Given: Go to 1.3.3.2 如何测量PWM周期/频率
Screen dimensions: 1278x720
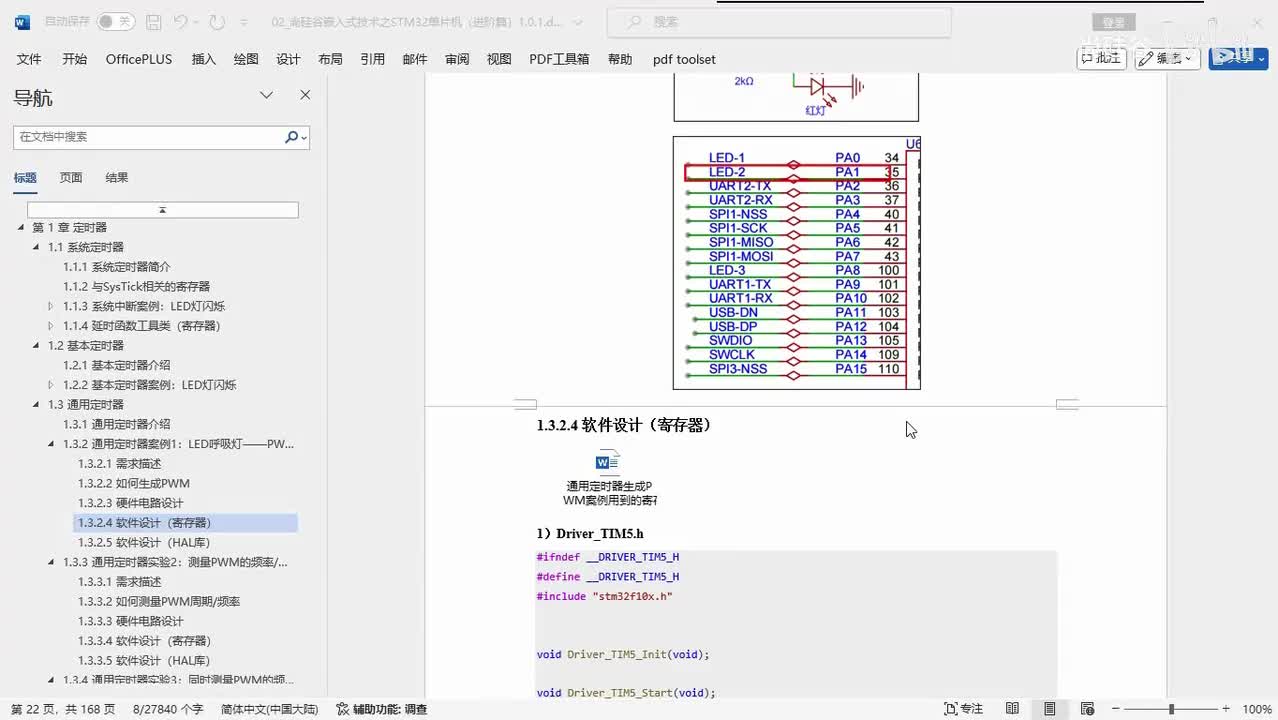Looking at the screenshot, I should (159, 601).
